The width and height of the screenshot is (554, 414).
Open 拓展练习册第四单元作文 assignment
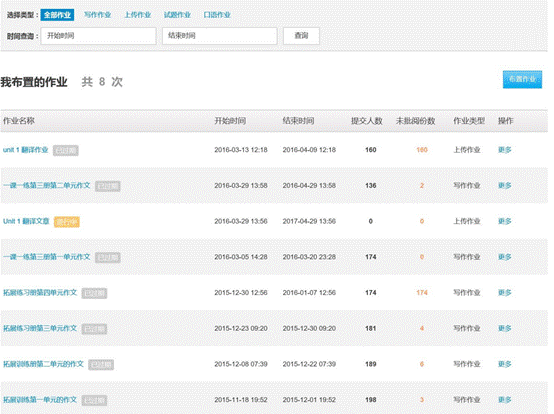pyautogui.click(x=40, y=292)
